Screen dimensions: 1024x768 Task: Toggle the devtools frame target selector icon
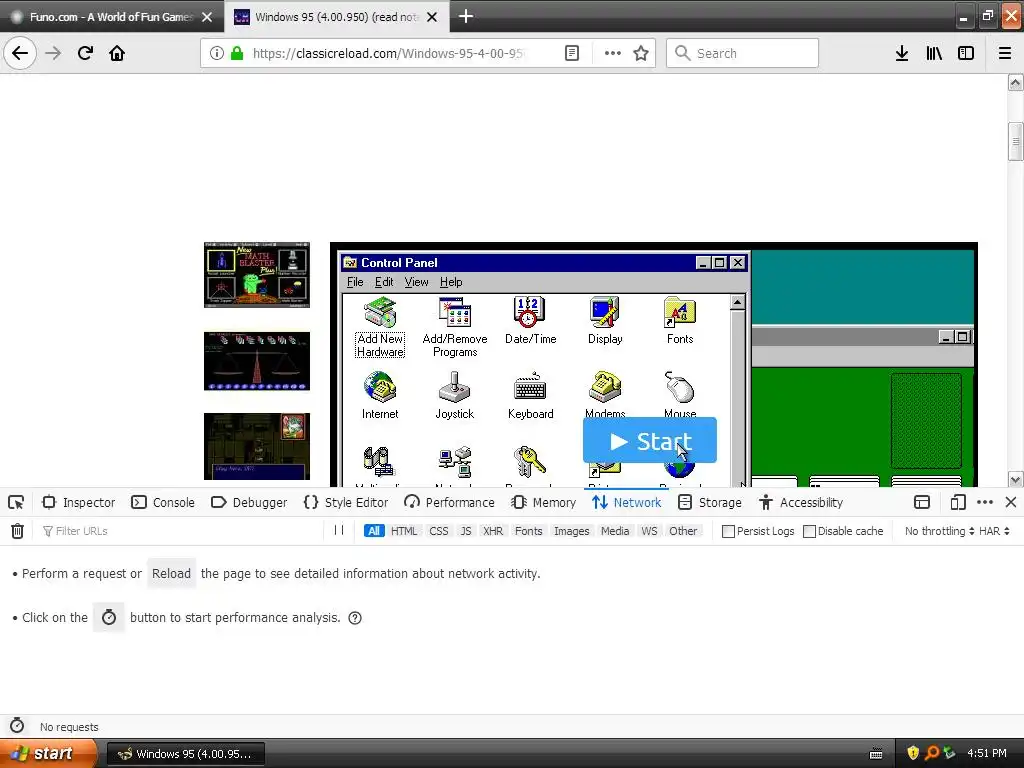pyautogui.click(x=921, y=502)
